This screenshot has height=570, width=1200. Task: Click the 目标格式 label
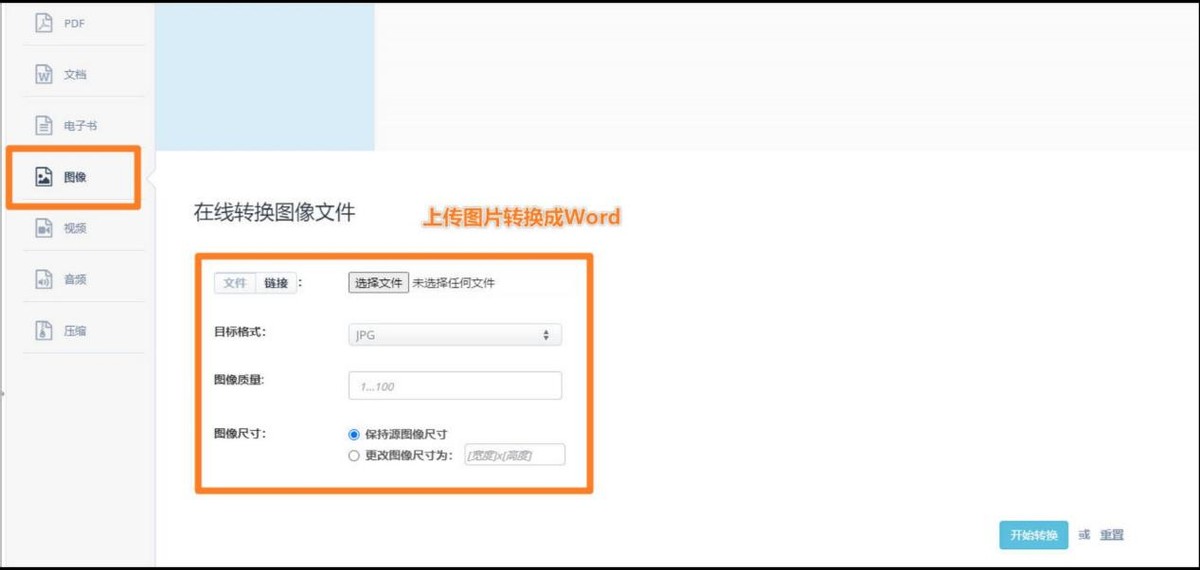click(239, 331)
